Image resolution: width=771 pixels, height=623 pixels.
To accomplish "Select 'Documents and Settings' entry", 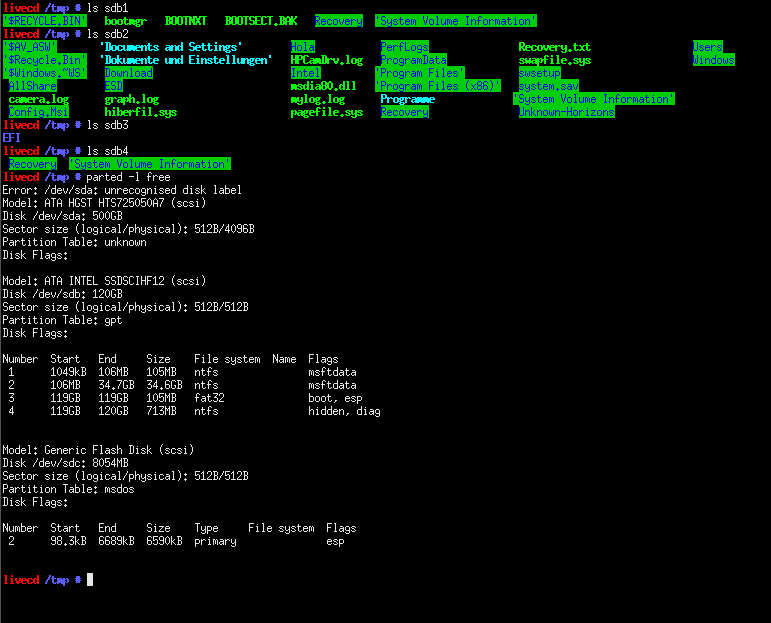I will click(171, 47).
